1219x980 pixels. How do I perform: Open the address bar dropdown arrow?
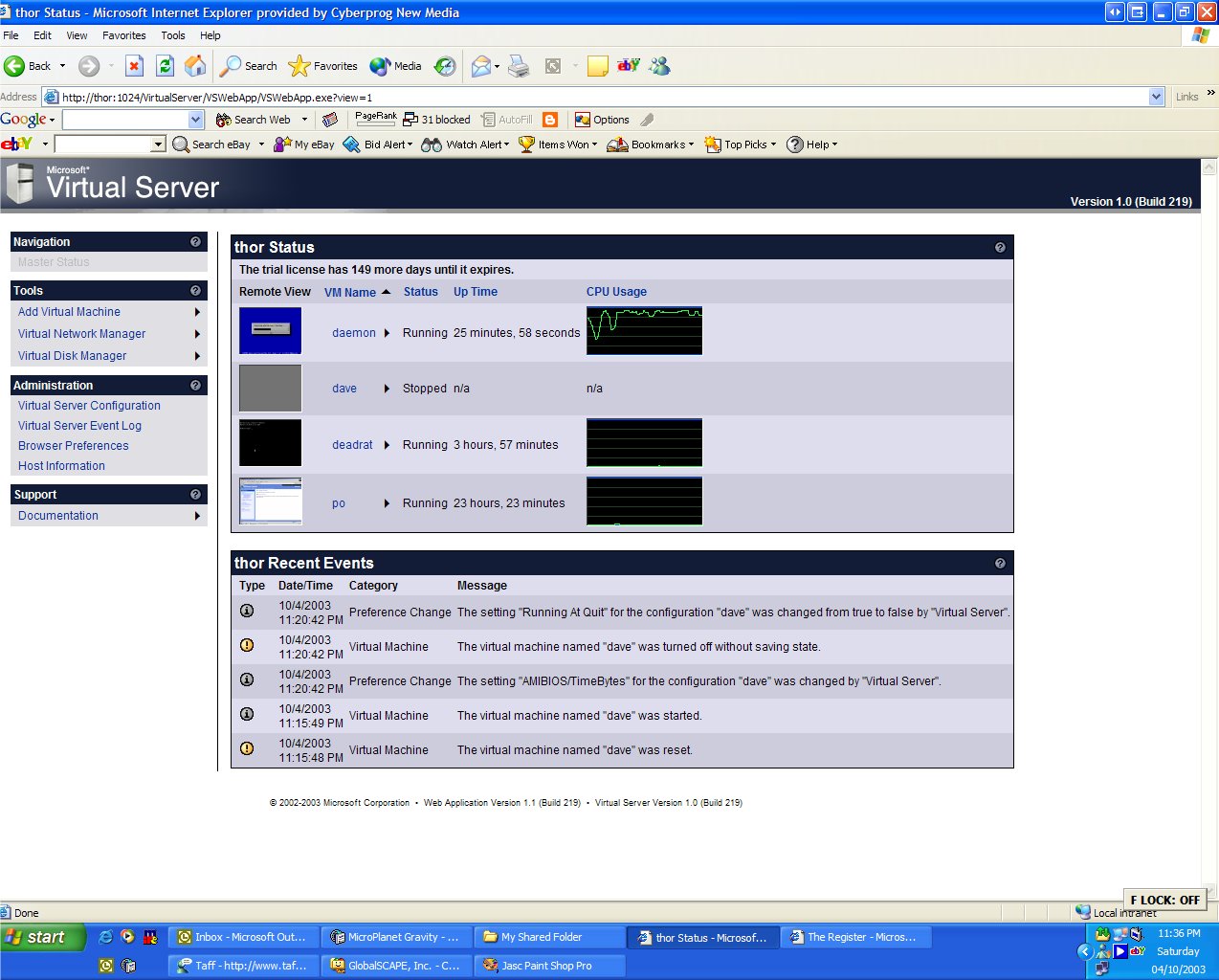(1156, 97)
